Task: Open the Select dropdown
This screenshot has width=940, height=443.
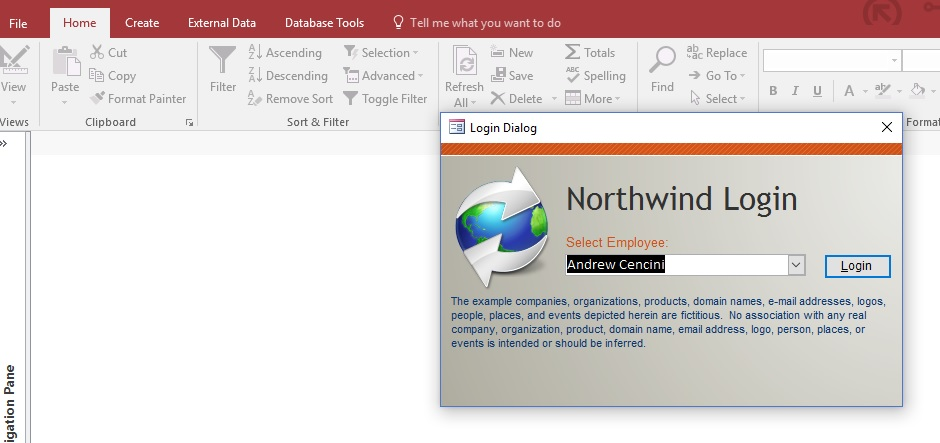Action: click(x=717, y=98)
